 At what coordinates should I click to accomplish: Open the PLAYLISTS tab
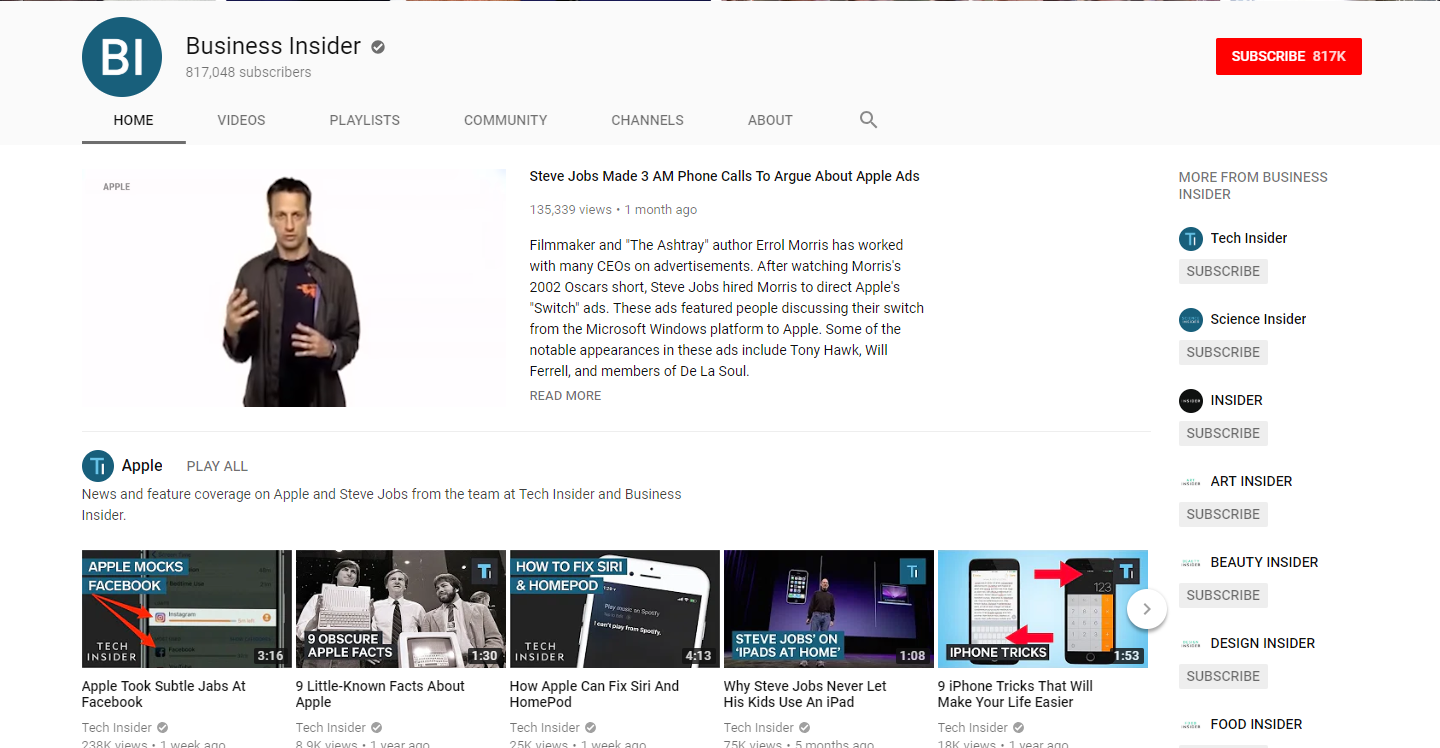click(x=364, y=120)
